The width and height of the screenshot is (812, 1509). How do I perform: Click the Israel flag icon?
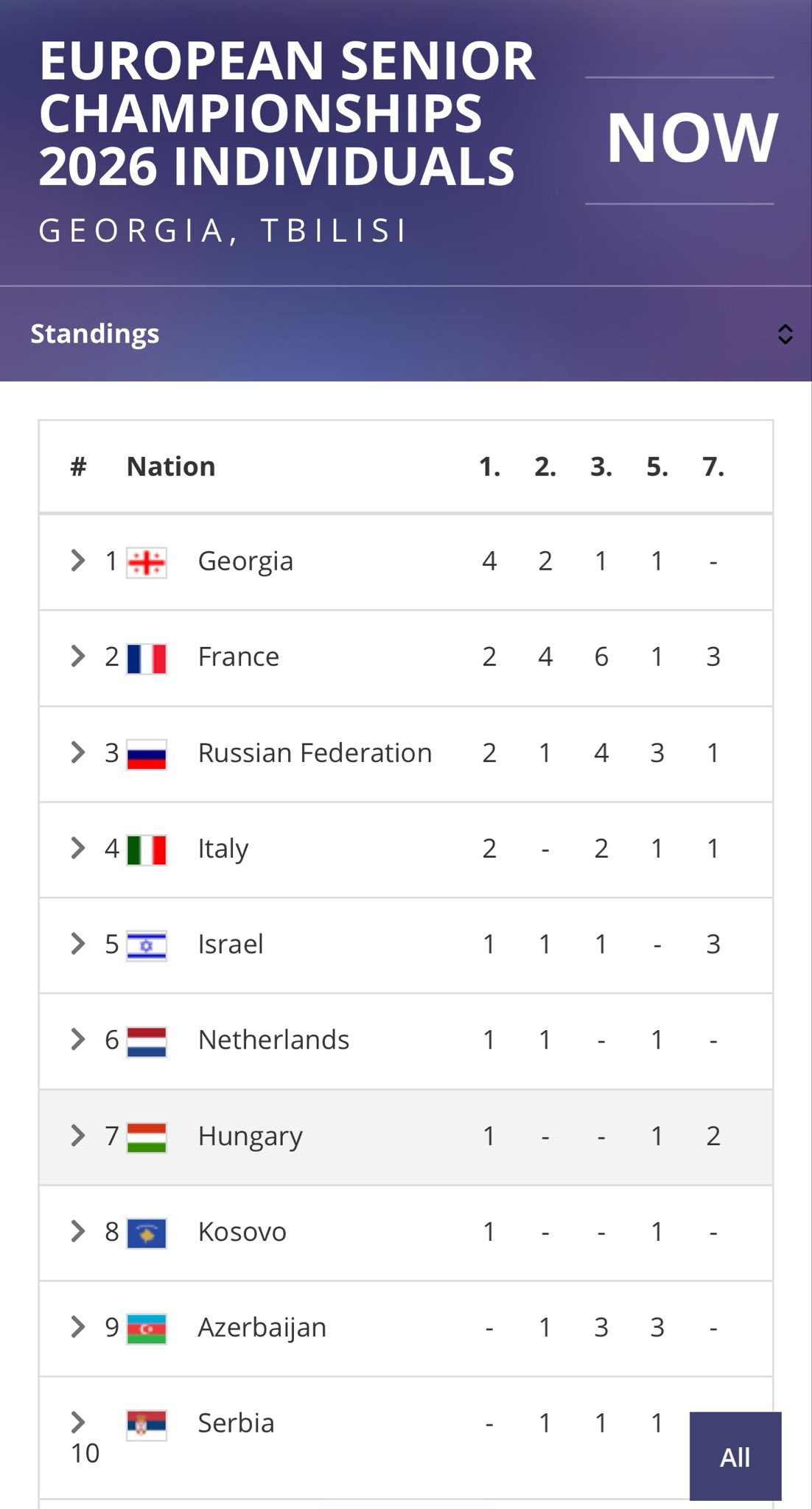pos(147,946)
